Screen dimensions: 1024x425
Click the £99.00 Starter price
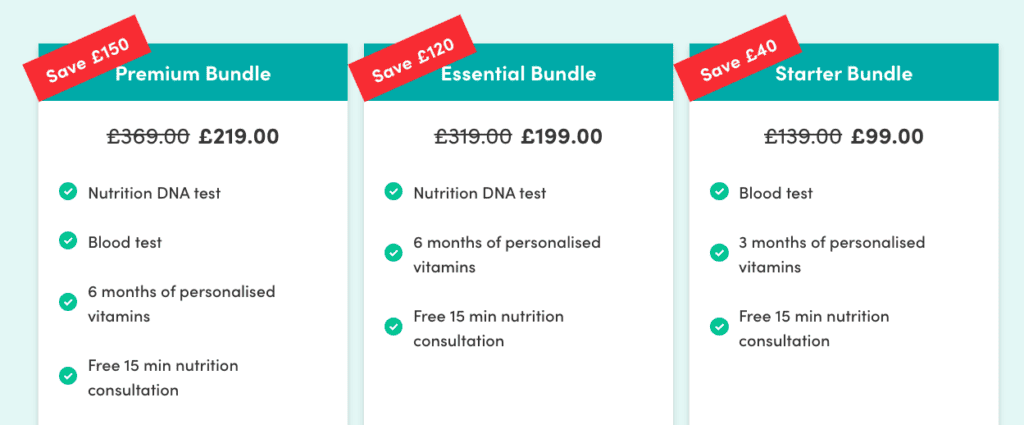pyautogui.click(x=887, y=136)
